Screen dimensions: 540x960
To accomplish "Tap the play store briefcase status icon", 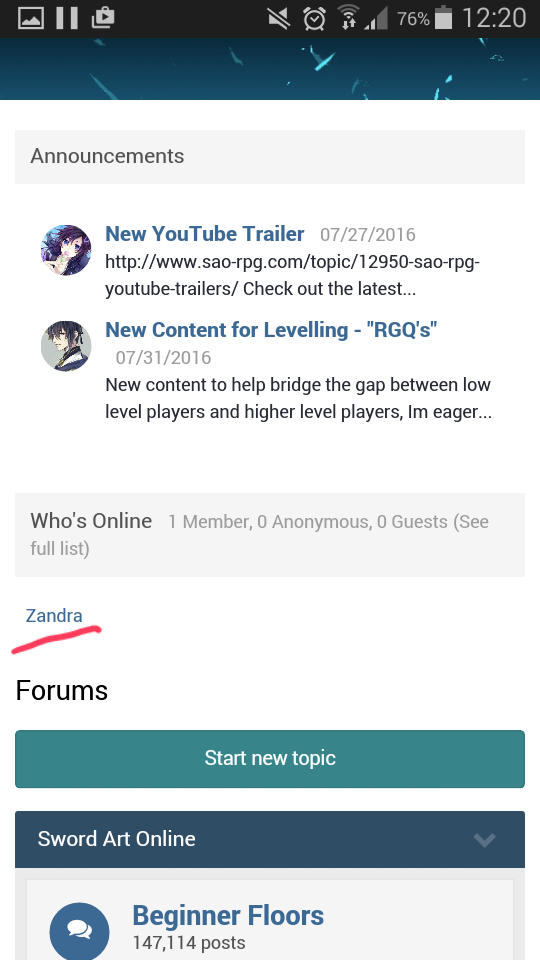I will pos(103,18).
